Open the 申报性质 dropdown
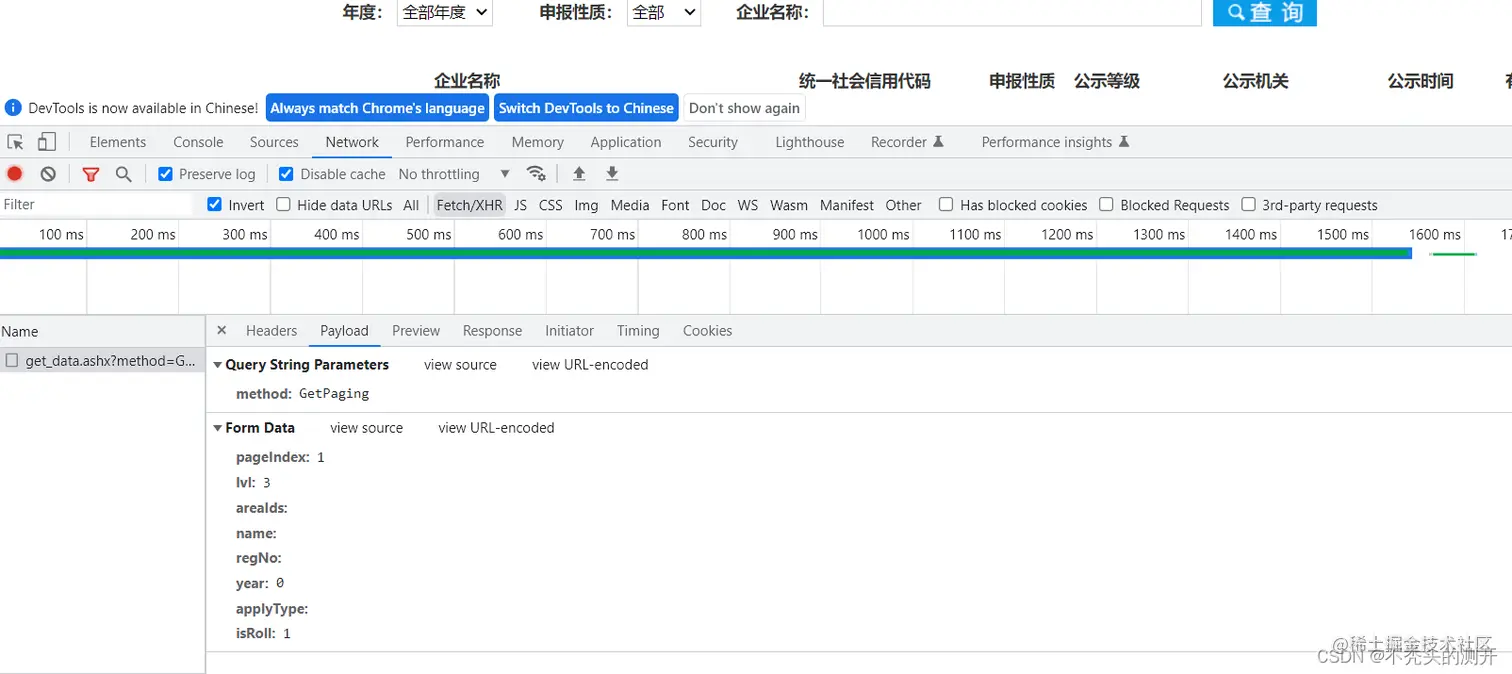The height and width of the screenshot is (674, 1512). click(x=664, y=12)
